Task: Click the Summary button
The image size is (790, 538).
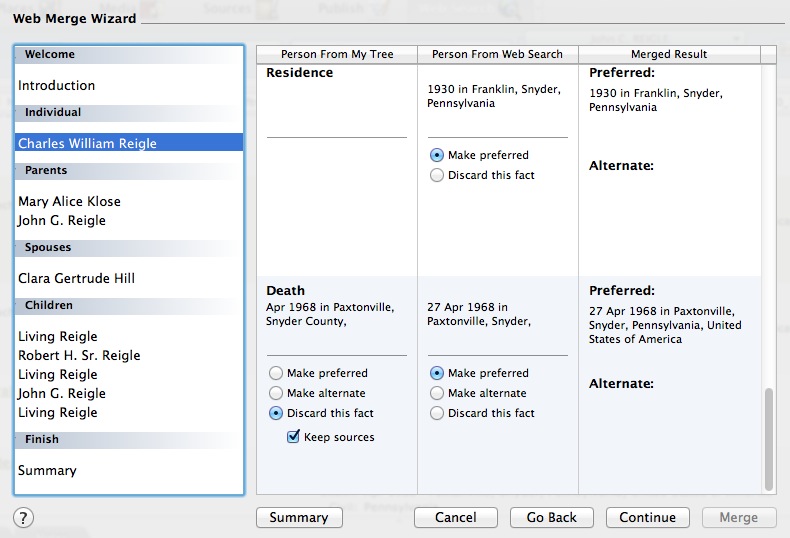Action: [299, 517]
